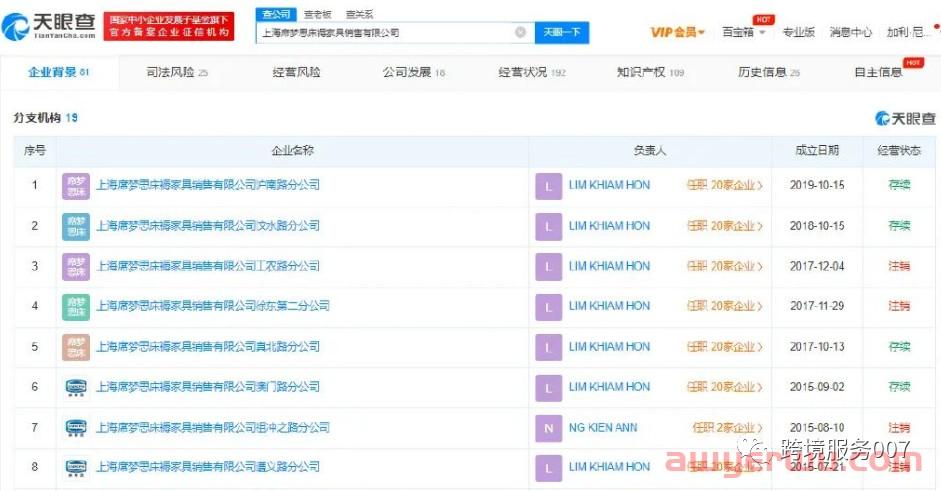Select the 注销 status in row 4
Screen dimensions: 941x491
(x=899, y=306)
